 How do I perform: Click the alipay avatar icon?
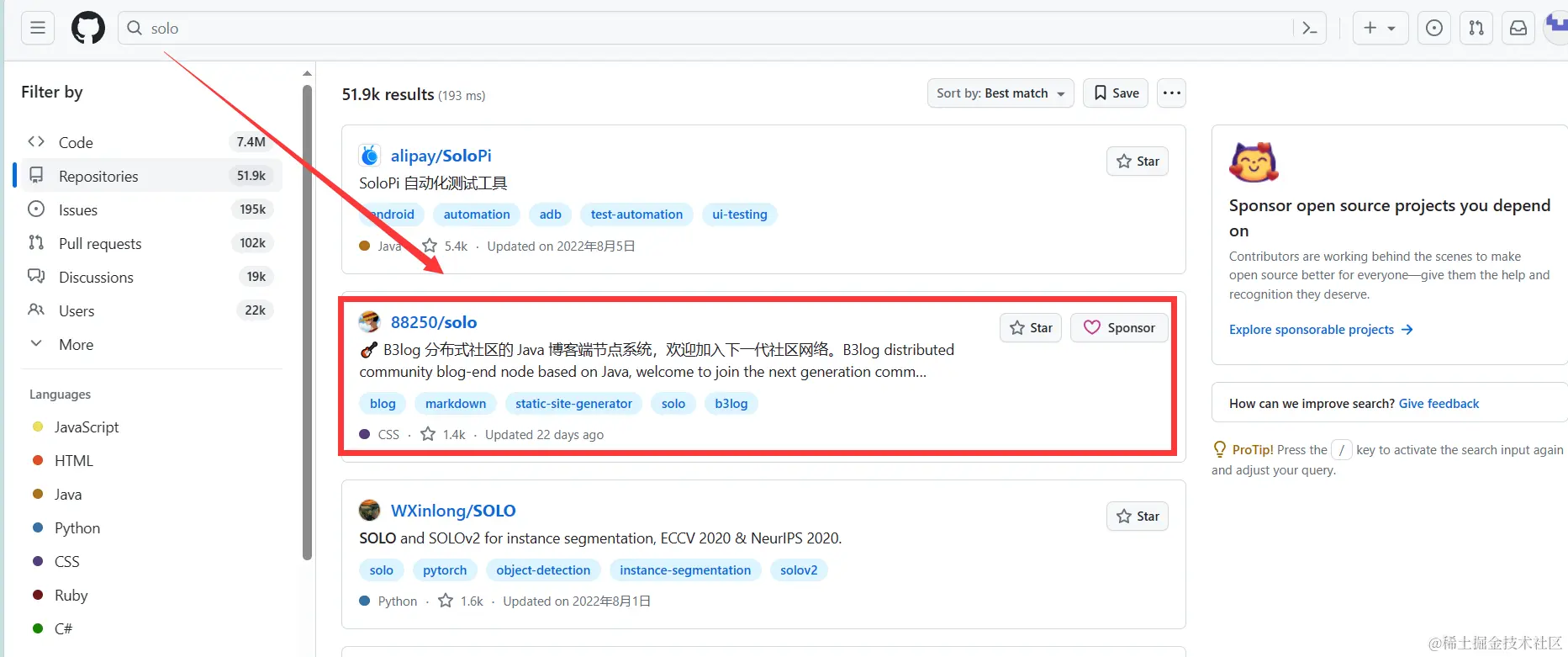point(370,156)
